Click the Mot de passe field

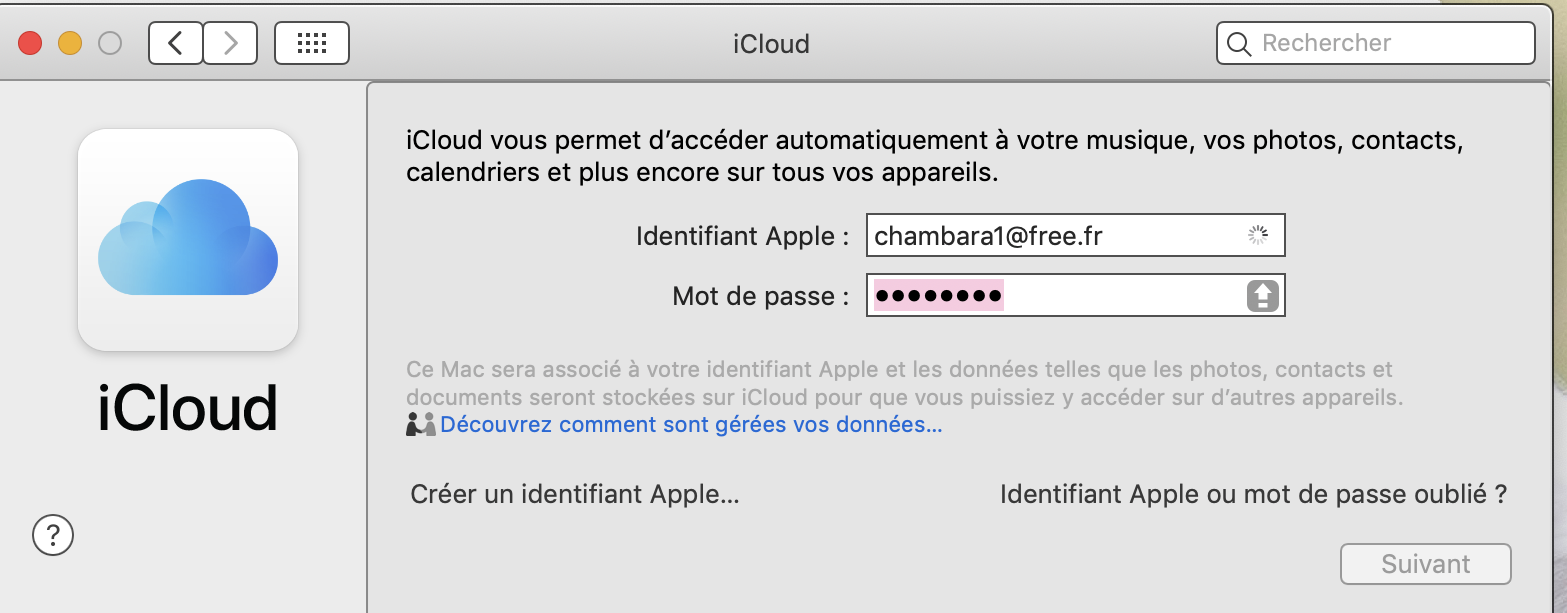point(1075,296)
